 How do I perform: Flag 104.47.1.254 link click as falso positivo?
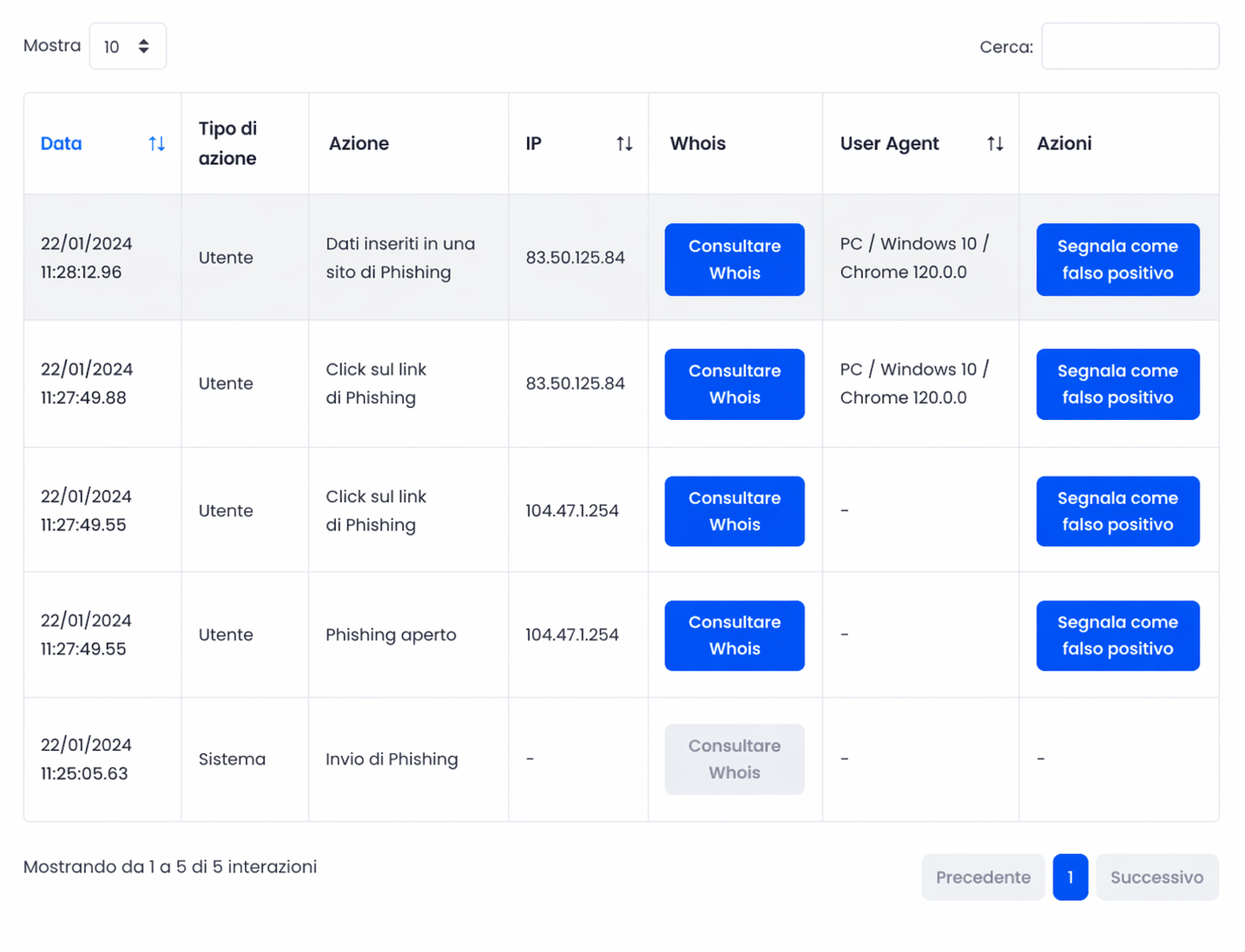click(x=1117, y=511)
